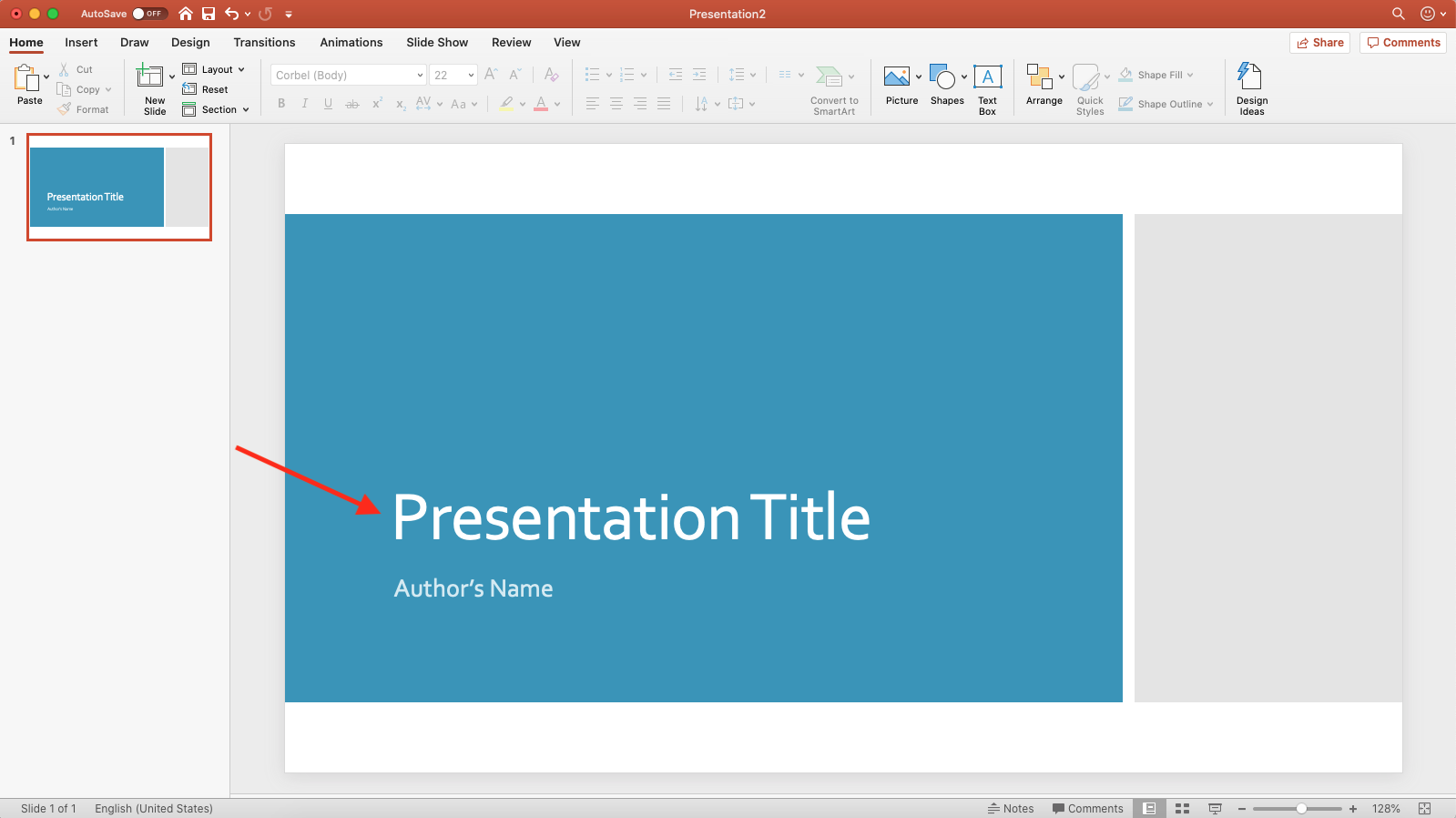Open the Shapes gallery
Image resolution: width=1456 pixels, height=818 pixels.
click(942, 77)
